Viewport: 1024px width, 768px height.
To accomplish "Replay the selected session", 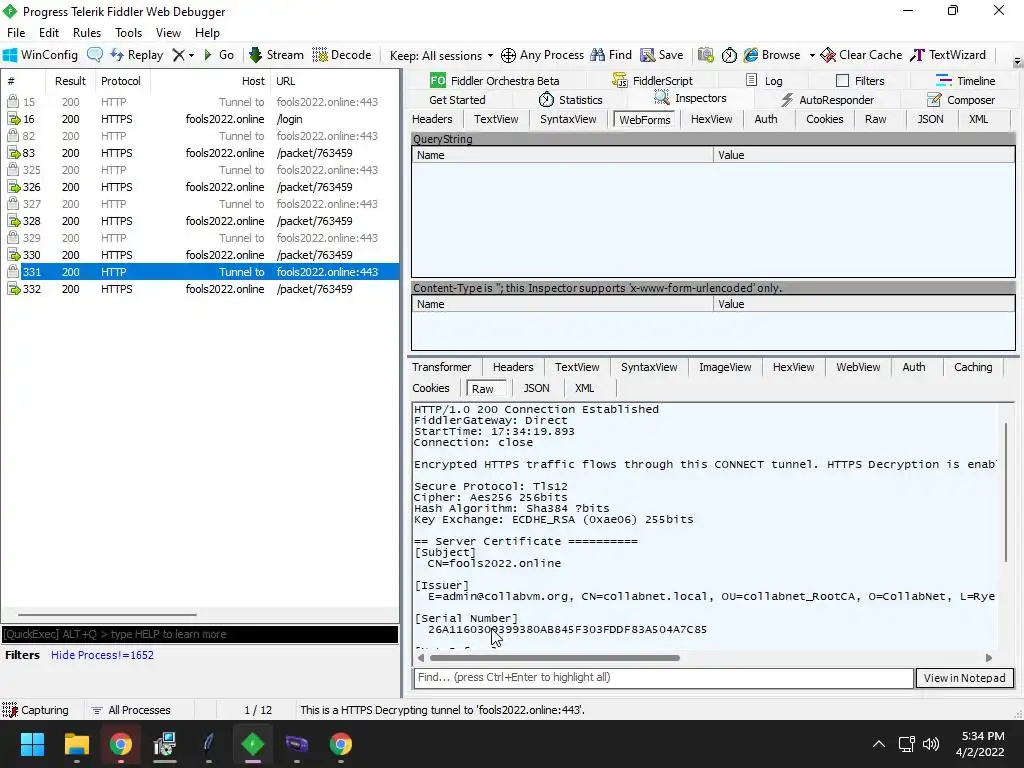I will (136, 55).
